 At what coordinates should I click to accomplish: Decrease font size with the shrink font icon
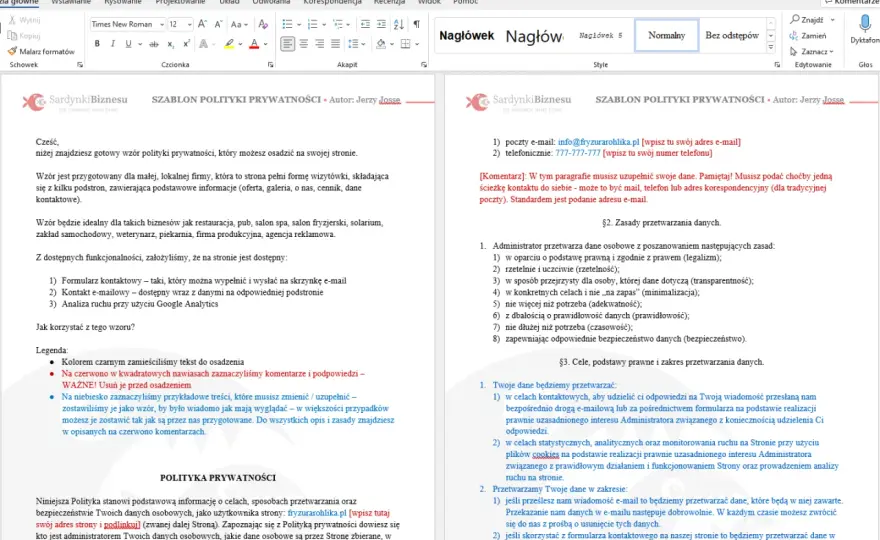219,24
